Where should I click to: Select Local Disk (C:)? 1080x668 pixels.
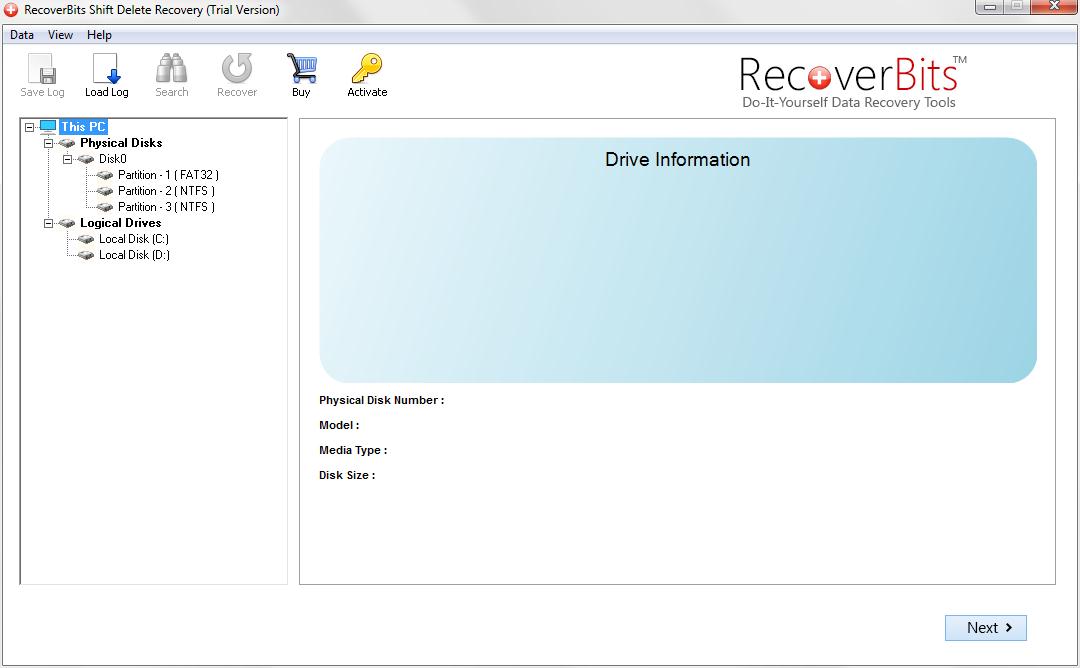tap(132, 239)
